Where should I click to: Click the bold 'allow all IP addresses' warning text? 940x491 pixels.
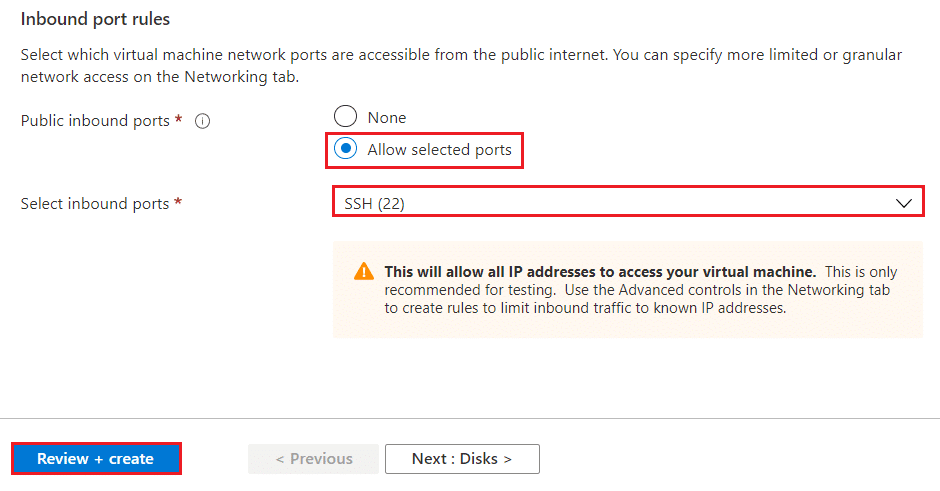600,272
